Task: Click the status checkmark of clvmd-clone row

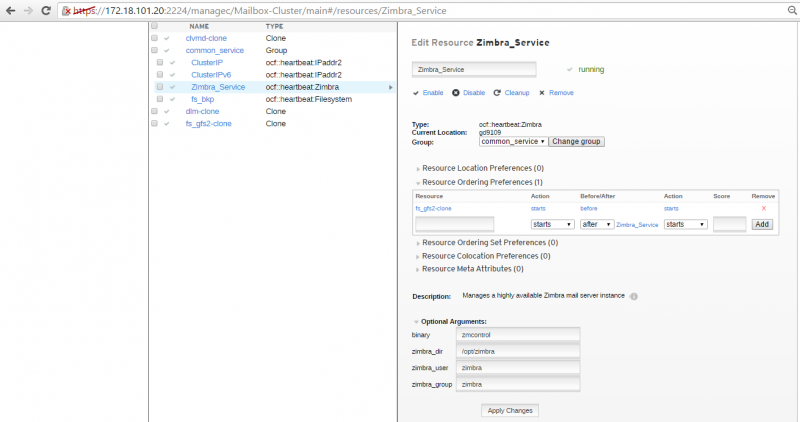Action: pos(167,38)
